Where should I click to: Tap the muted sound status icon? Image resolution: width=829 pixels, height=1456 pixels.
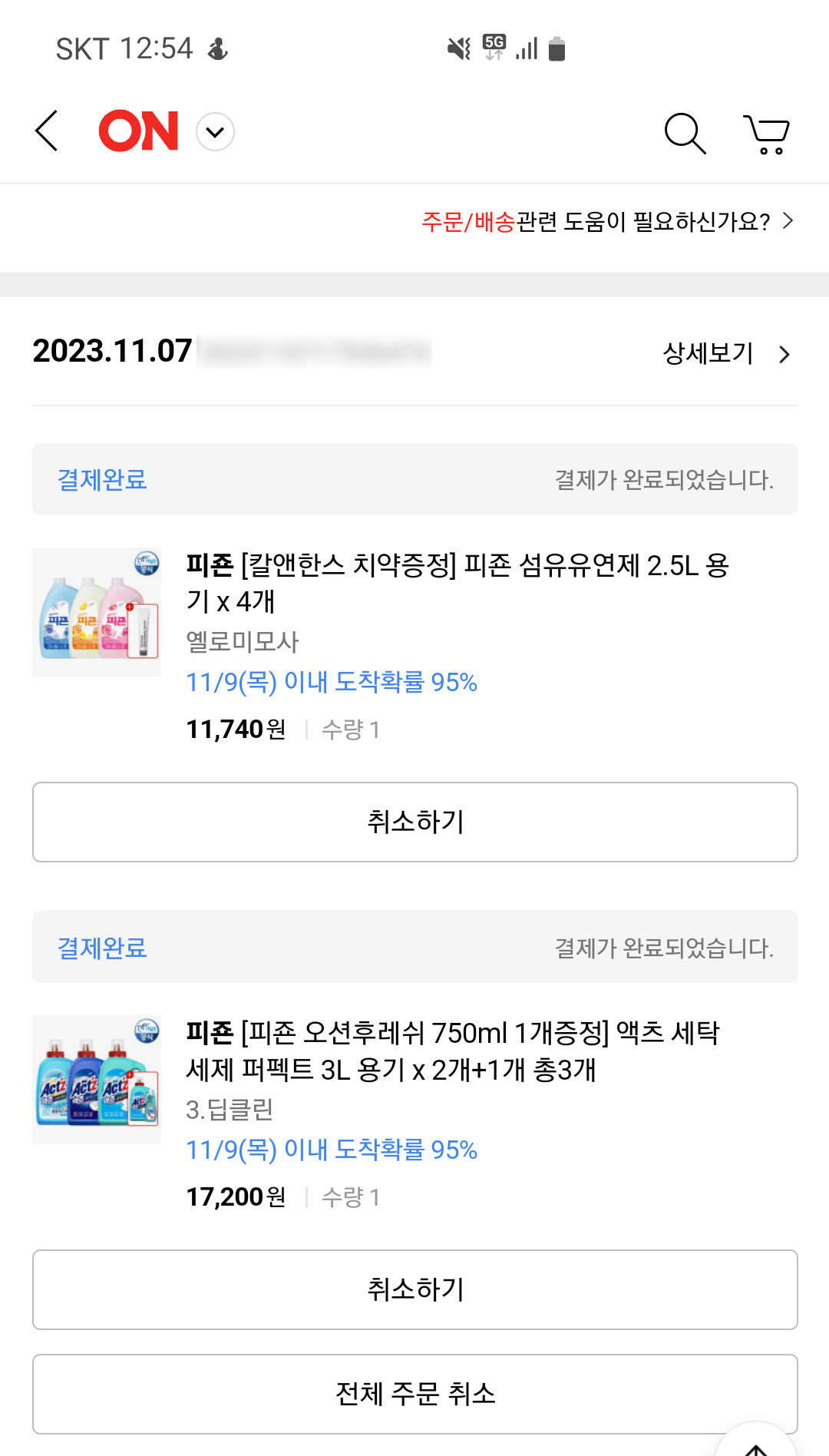coord(459,49)
